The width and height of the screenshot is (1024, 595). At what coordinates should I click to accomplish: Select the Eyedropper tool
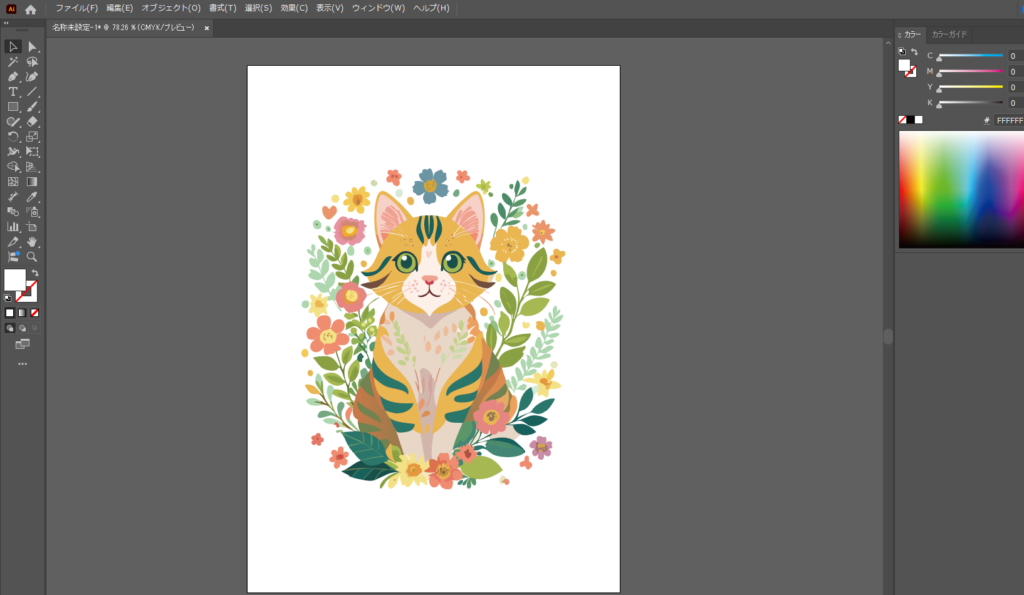tap(32, 197)
